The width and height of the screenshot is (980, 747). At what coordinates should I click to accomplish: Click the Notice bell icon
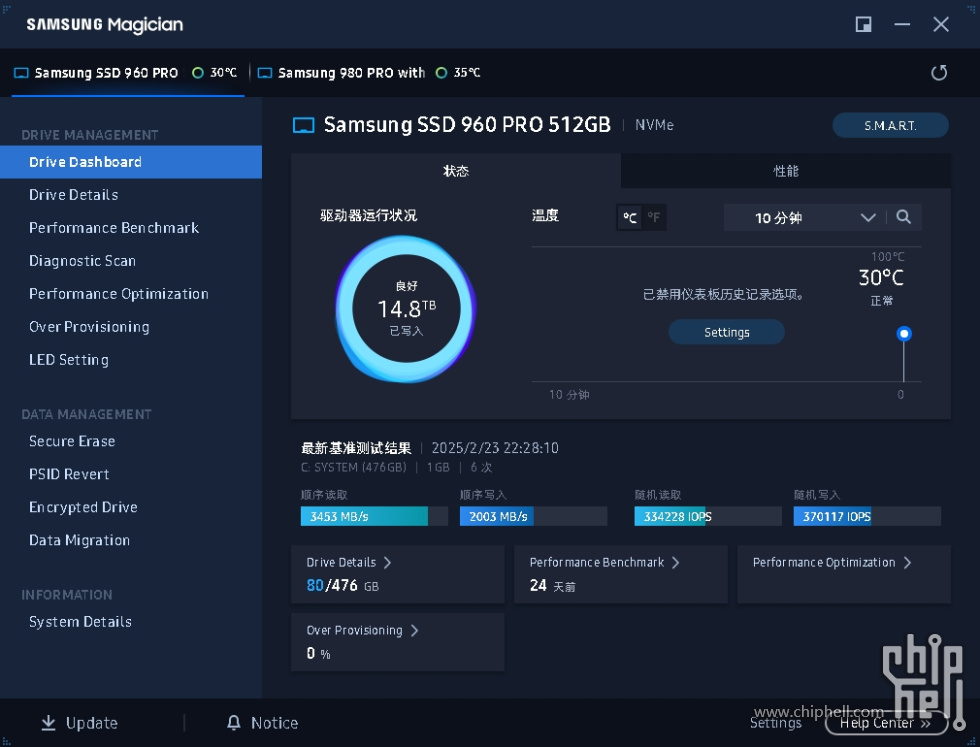233,723
